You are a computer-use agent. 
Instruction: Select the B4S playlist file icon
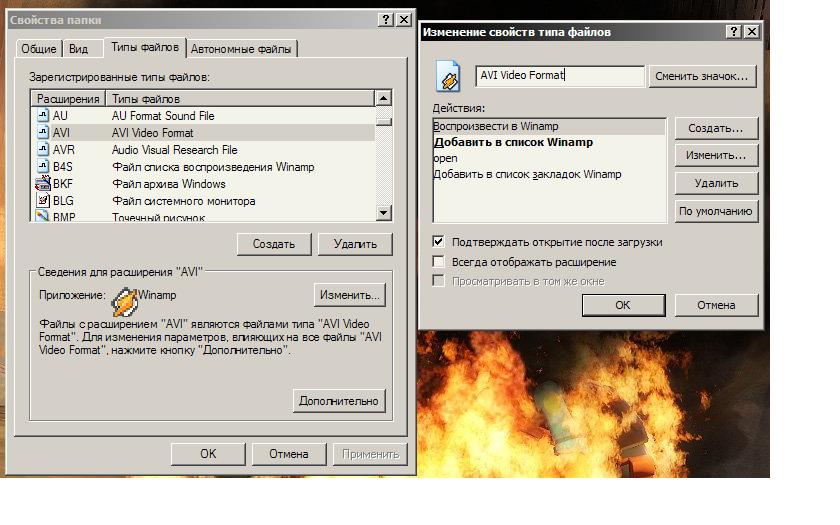(x=43, y=167)
